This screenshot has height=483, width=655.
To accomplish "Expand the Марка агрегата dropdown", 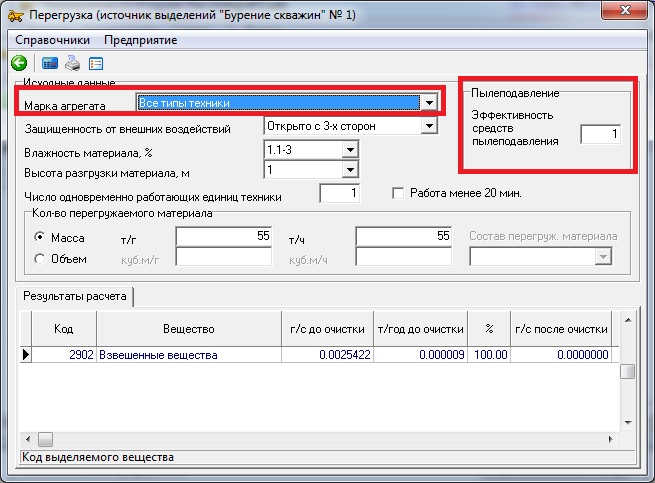I will coord(428,103).
